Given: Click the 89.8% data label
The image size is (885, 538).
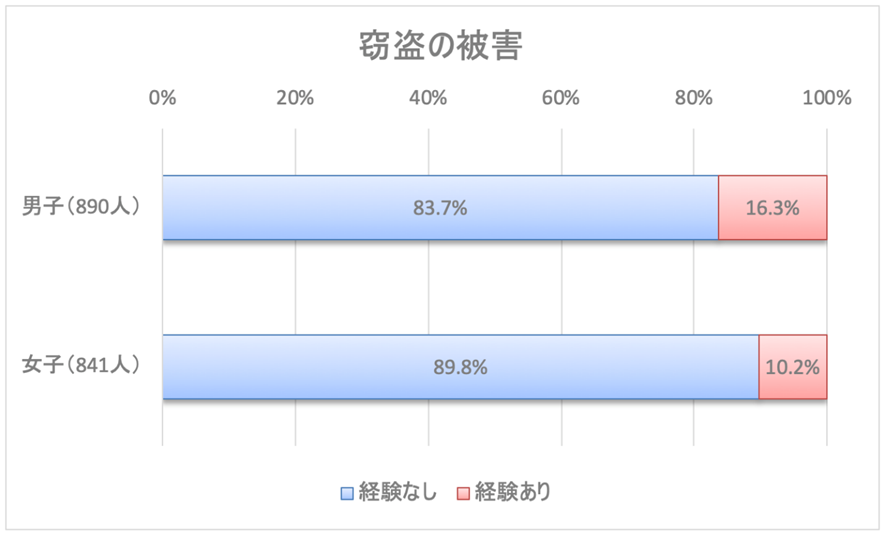Looking at the screenshot, I should [x=460, y=368].
